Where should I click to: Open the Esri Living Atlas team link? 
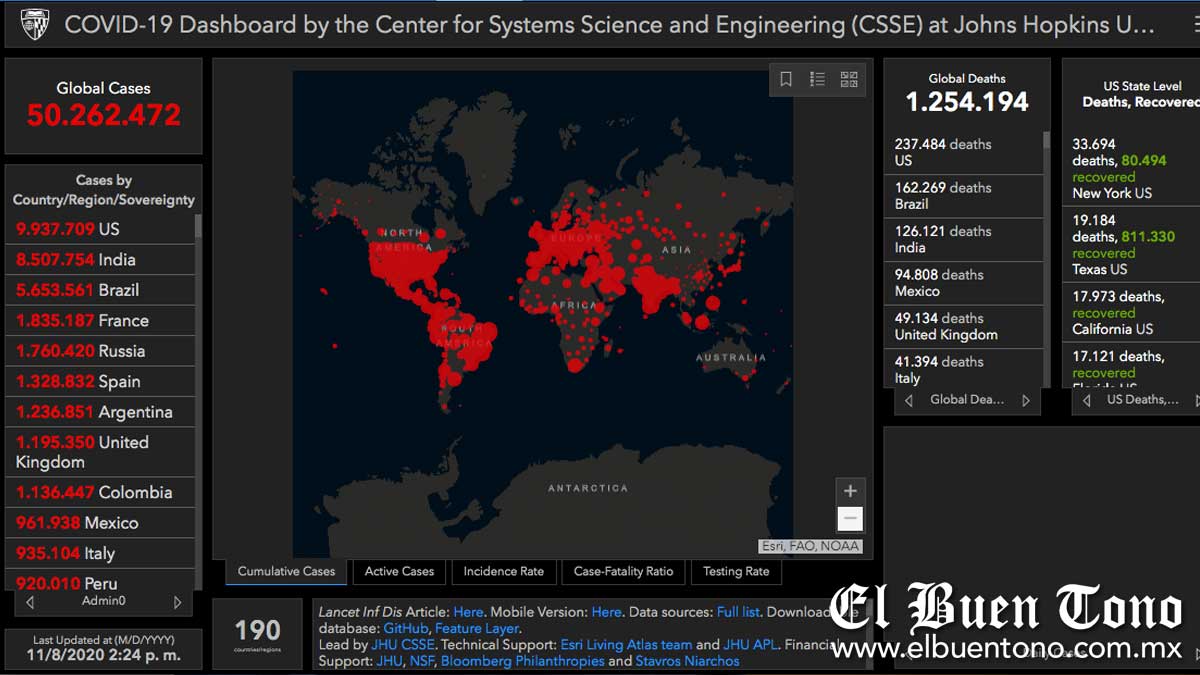[x=626, y=645]
